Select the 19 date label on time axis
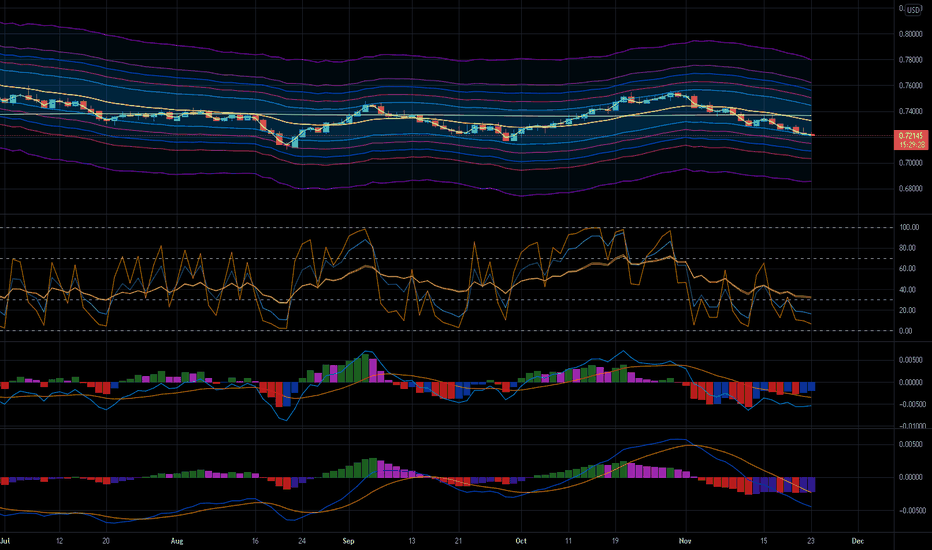The width and height of the screenshot is (932, 550). click(x=615, y=541)
